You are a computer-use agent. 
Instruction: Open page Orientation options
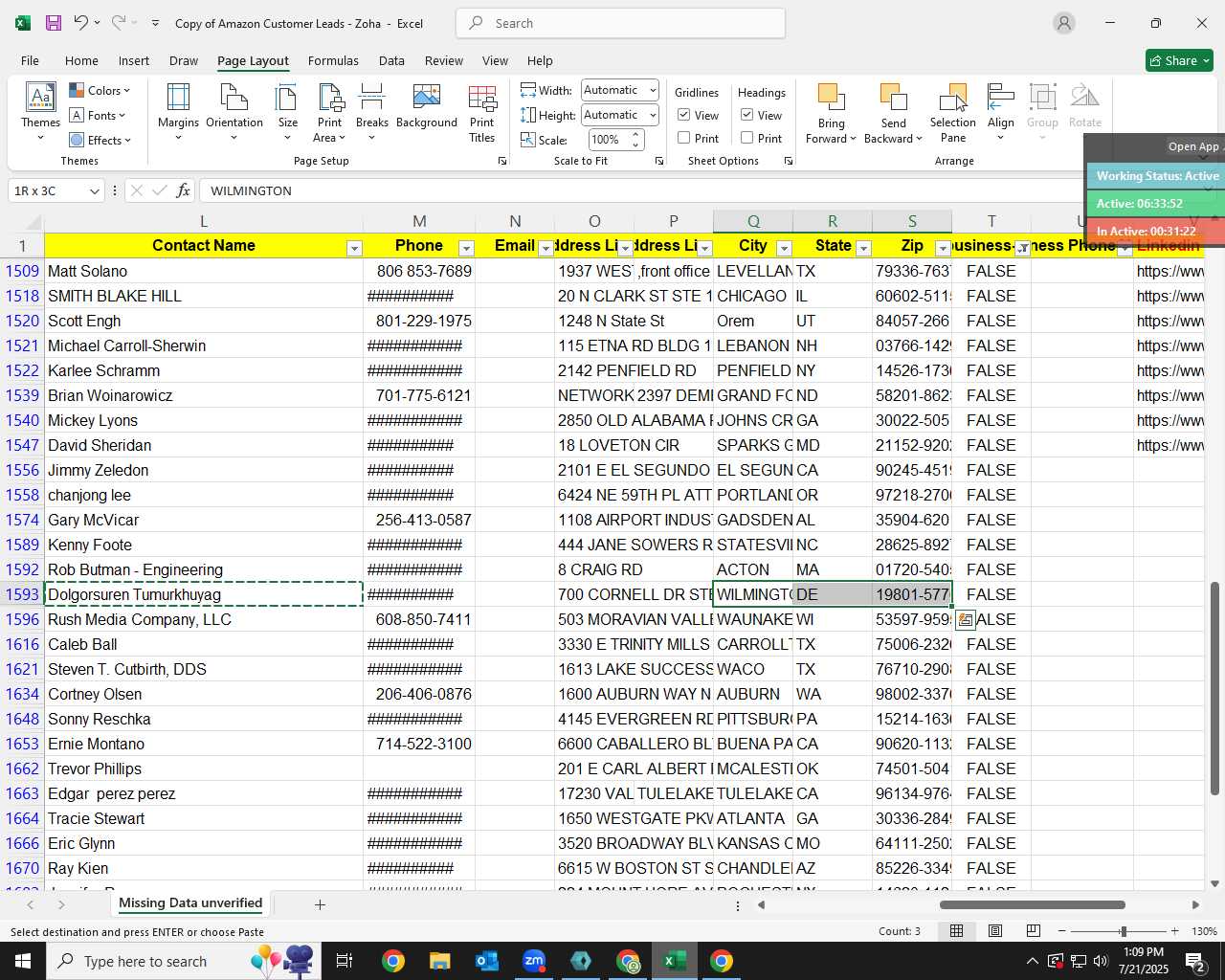pyautogui.click(x=234, y=113)
